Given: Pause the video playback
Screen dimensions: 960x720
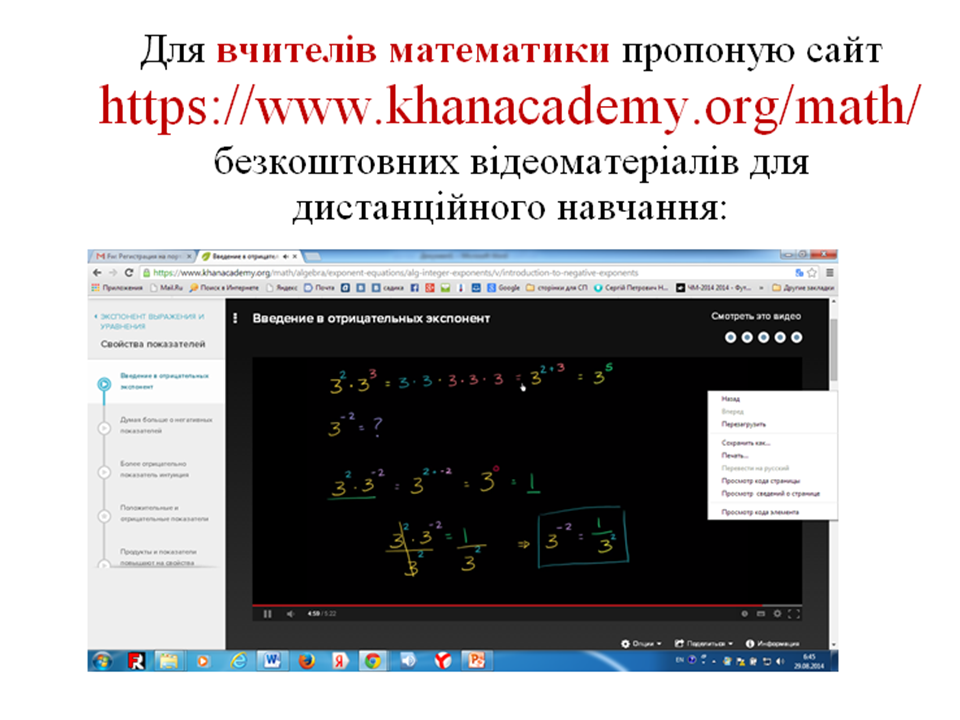Looking at the screenshot, I should (x=268, y=613).
